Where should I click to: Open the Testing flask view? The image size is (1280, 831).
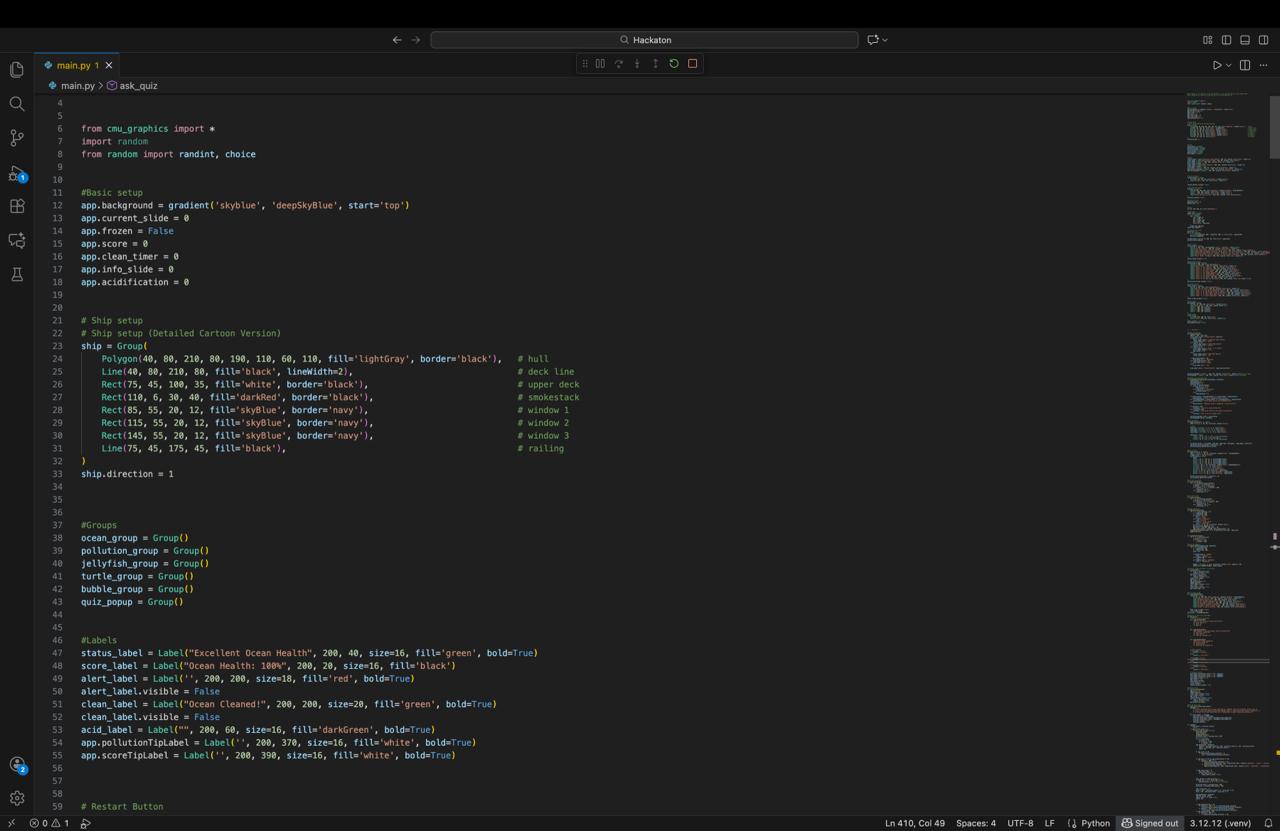17,274
